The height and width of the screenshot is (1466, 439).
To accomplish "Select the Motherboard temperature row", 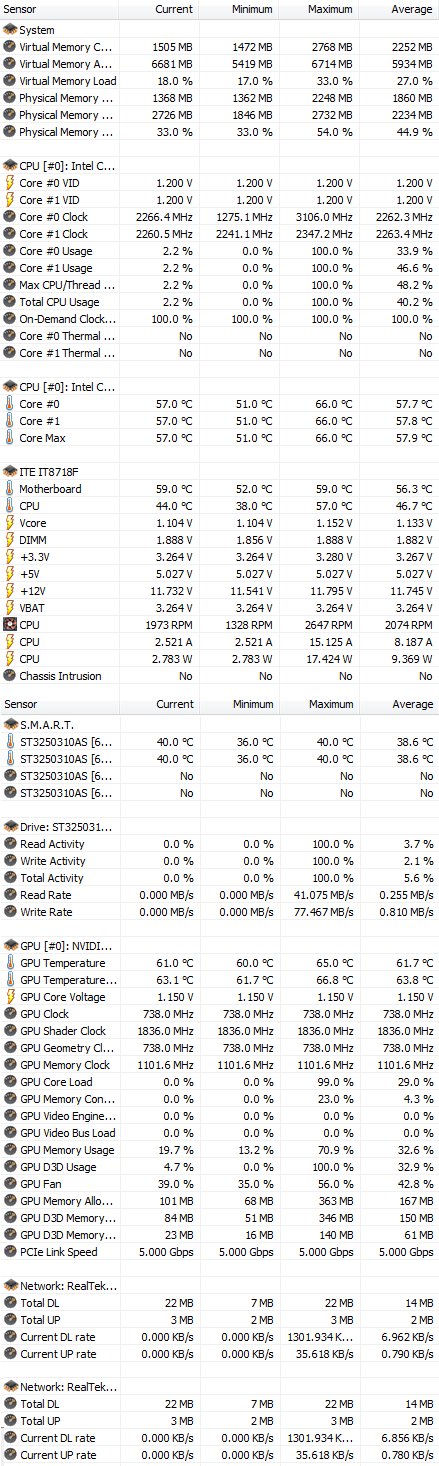I will [x=219, y=489].
